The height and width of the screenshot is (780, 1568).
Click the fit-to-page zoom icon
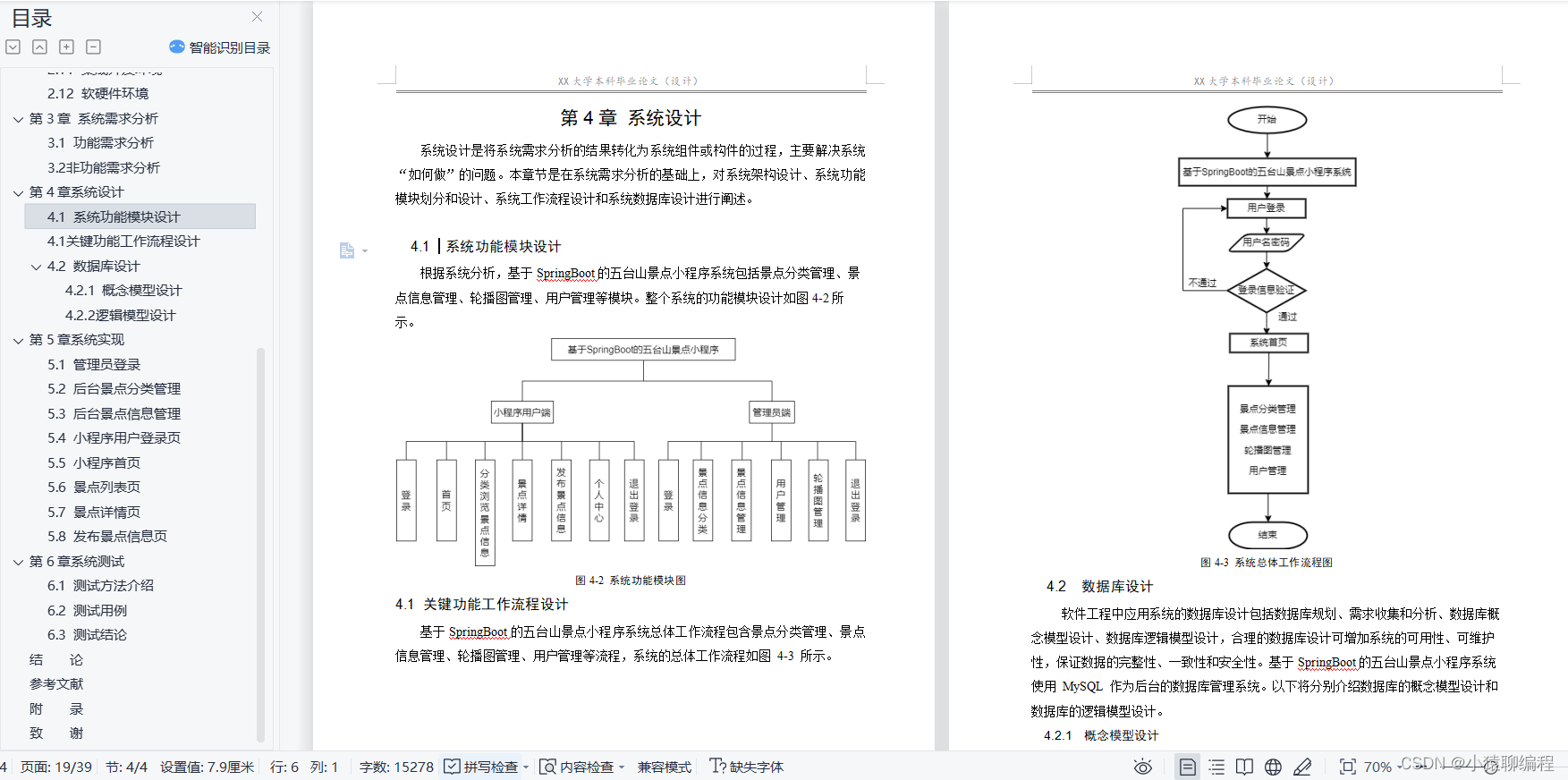1347,767
